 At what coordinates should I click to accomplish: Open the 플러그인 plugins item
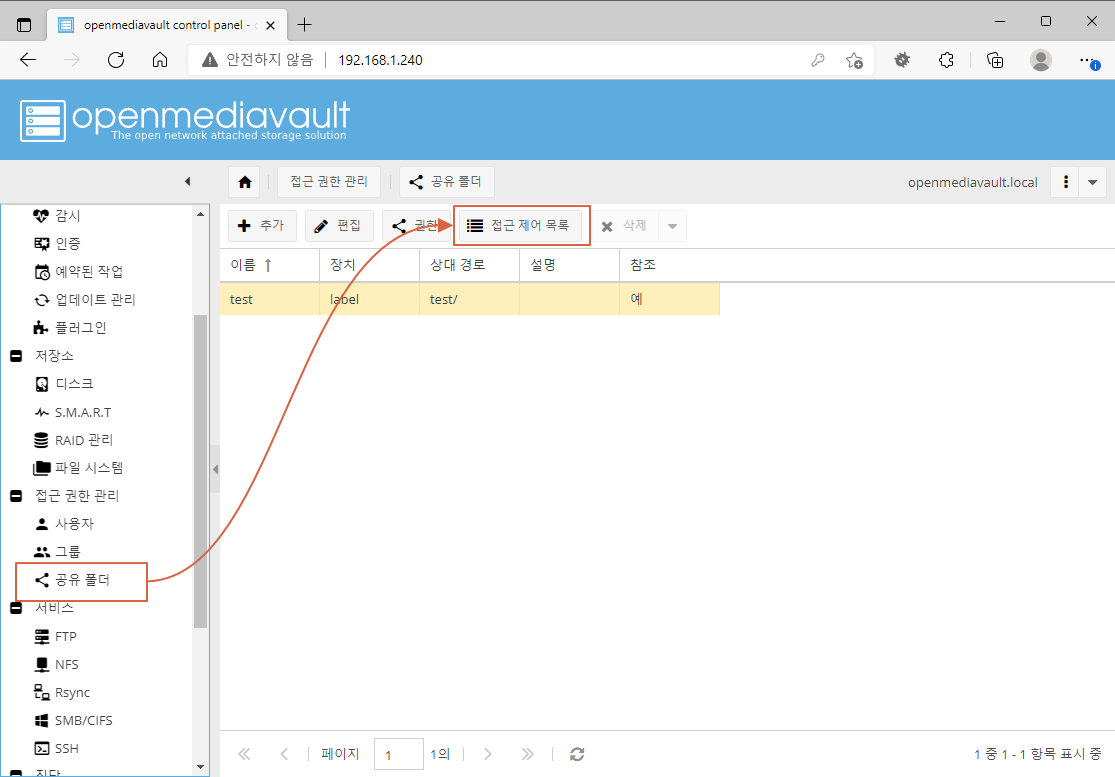tap(70, 328)
